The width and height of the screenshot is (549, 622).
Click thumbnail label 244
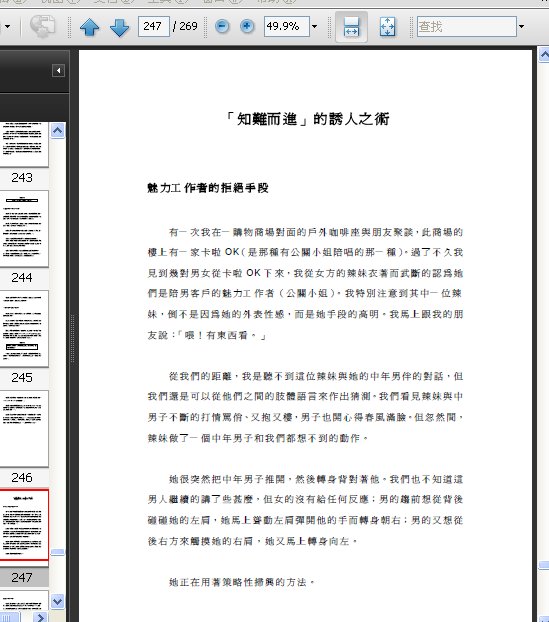point(22,277)
